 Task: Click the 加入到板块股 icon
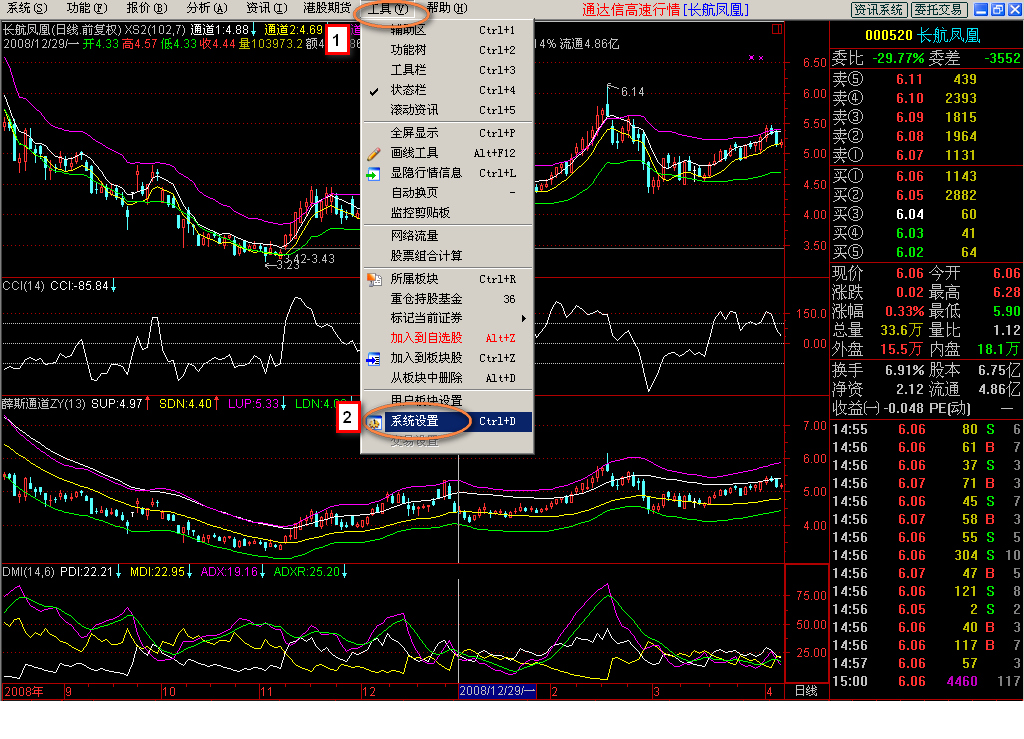(374, 359)
